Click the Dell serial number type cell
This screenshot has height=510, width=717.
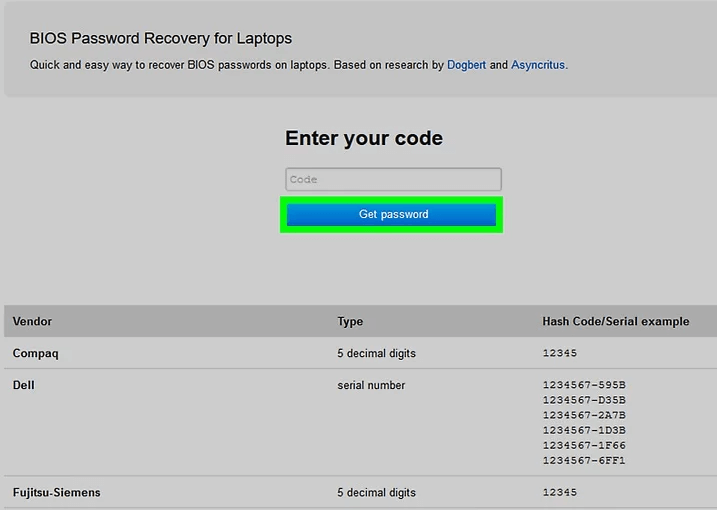point(371,385)
